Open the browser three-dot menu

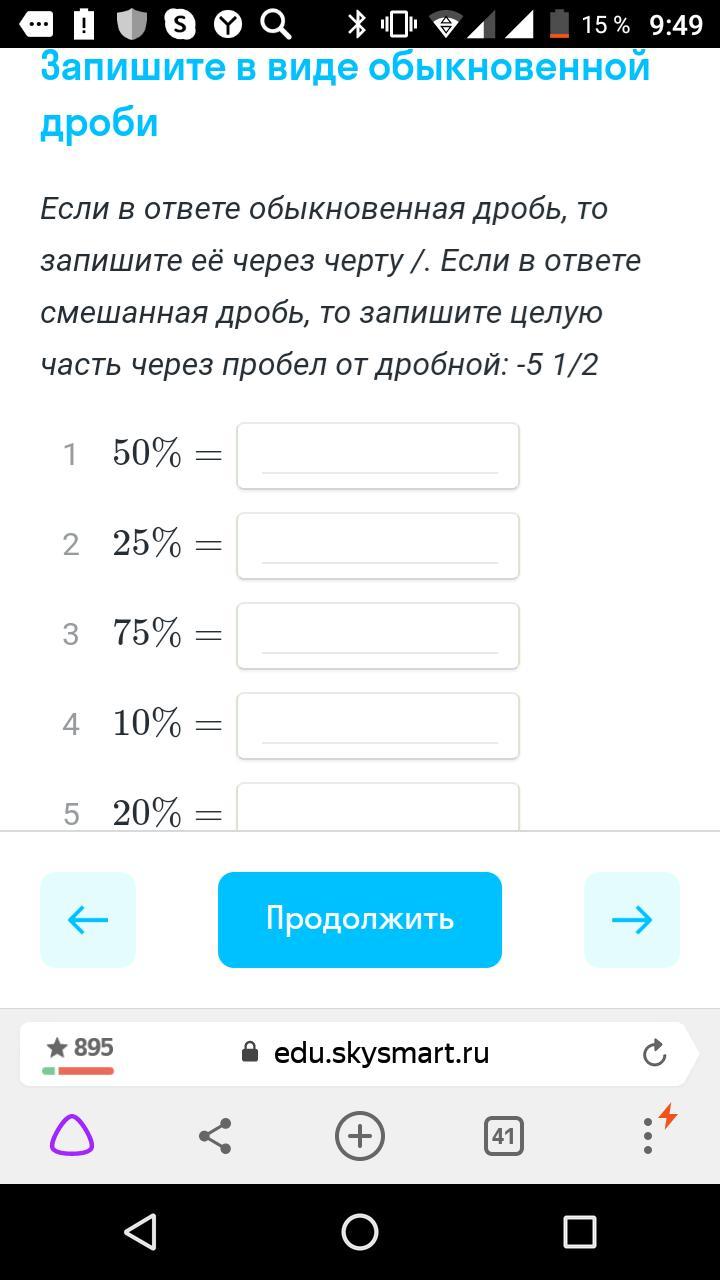(x=648, y=1136)
